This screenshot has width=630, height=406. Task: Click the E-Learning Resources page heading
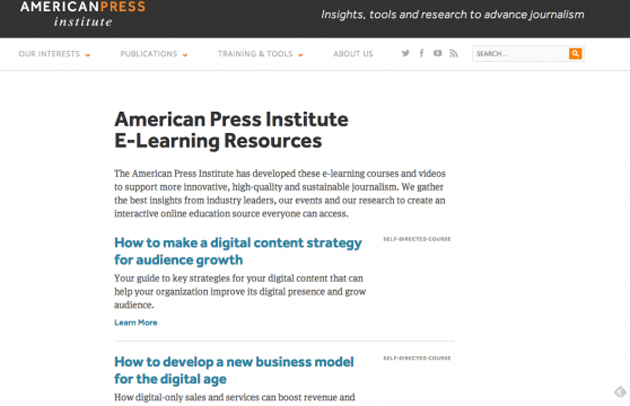[231, 130]
